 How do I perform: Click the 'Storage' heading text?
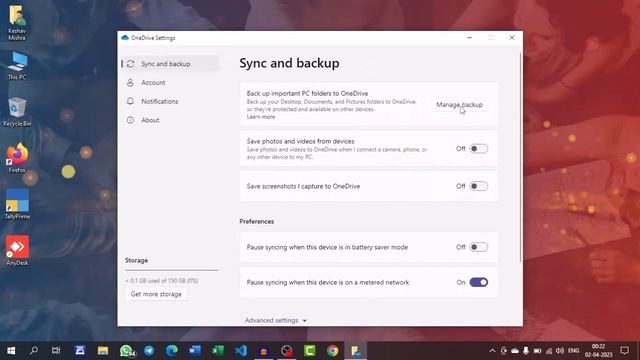(x=136, y=260)
